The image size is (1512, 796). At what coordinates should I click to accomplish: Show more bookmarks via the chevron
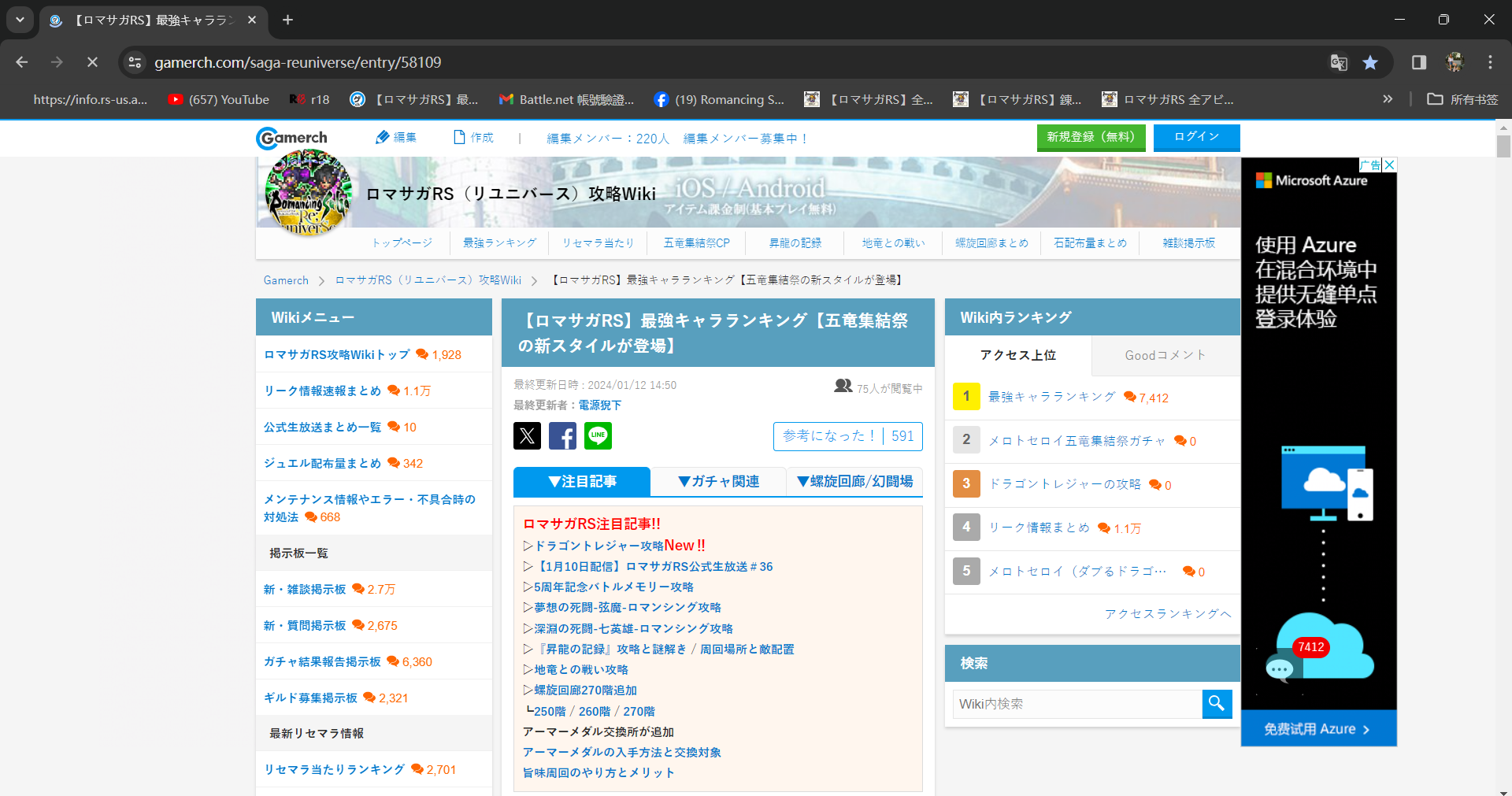[x=1388, y=99]
